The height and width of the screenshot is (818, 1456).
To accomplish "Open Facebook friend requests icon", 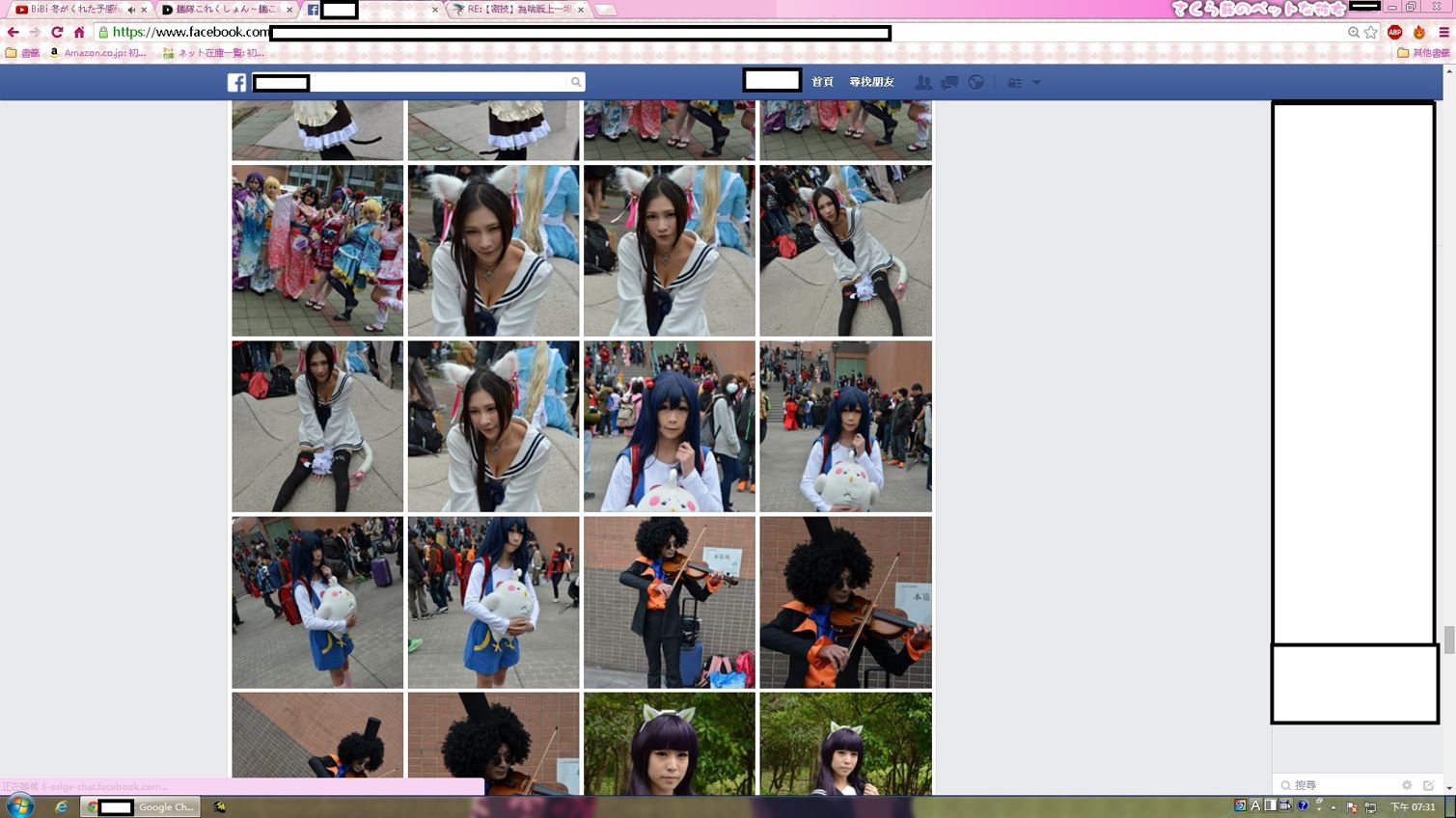I will (923, 83).
